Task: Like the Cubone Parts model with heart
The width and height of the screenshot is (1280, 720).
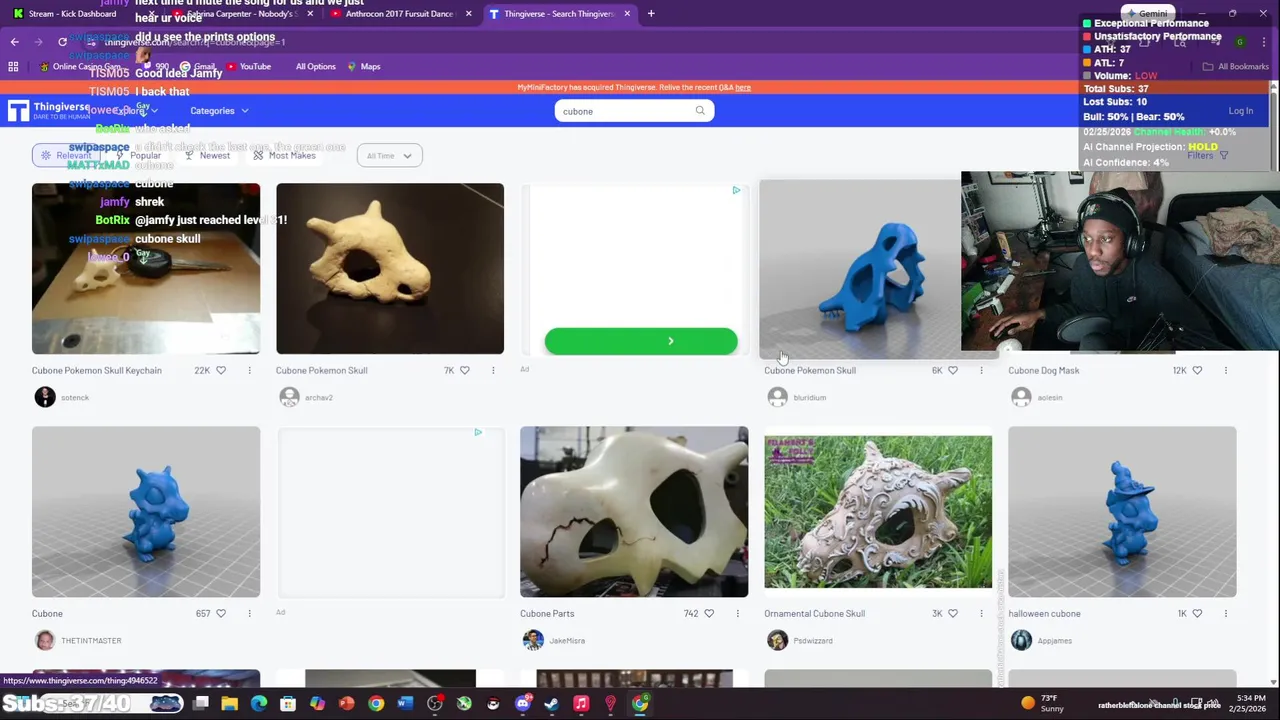Action: pos(709,613)
